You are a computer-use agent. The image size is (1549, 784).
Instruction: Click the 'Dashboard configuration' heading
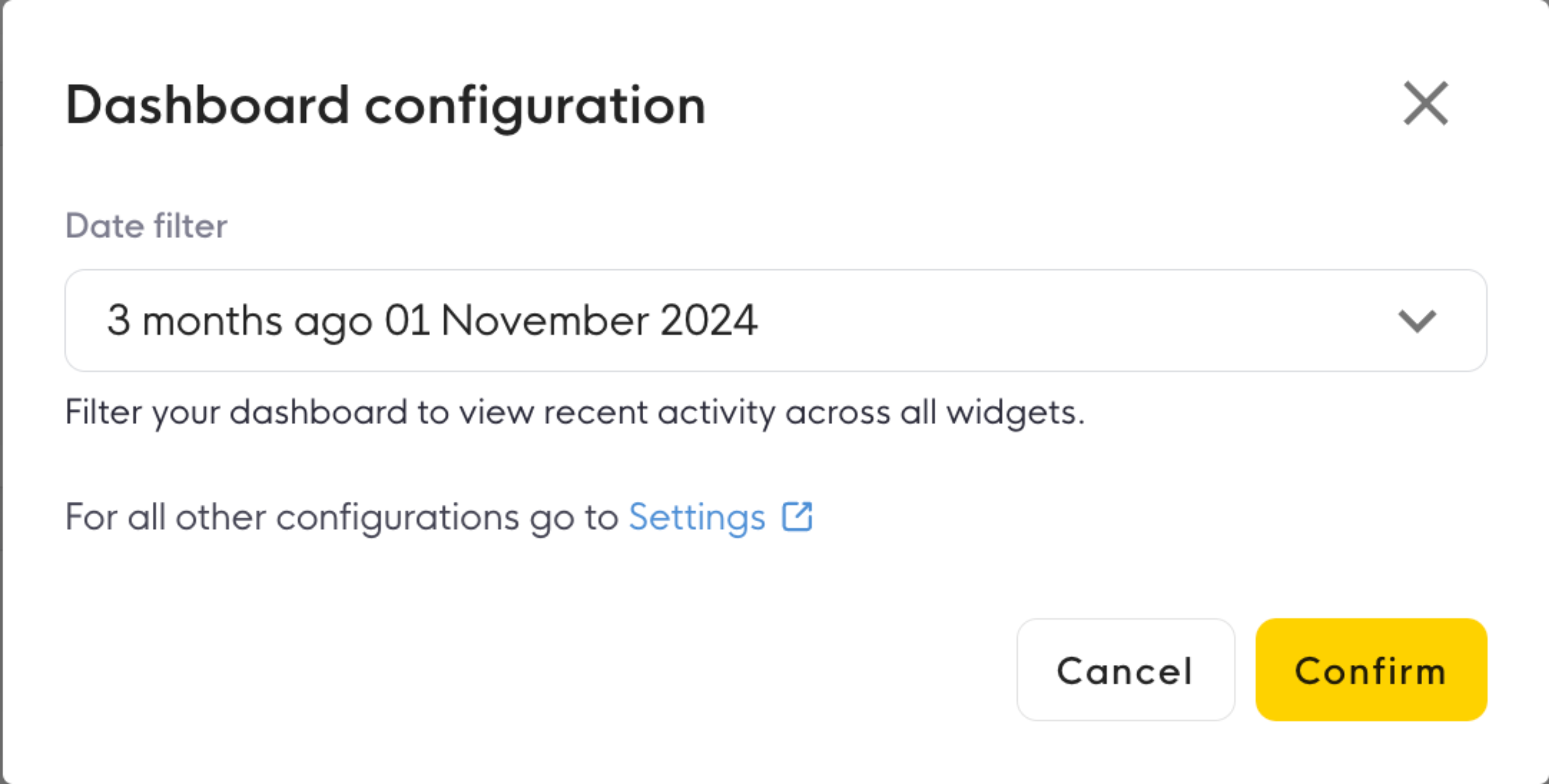pos(385,106)
